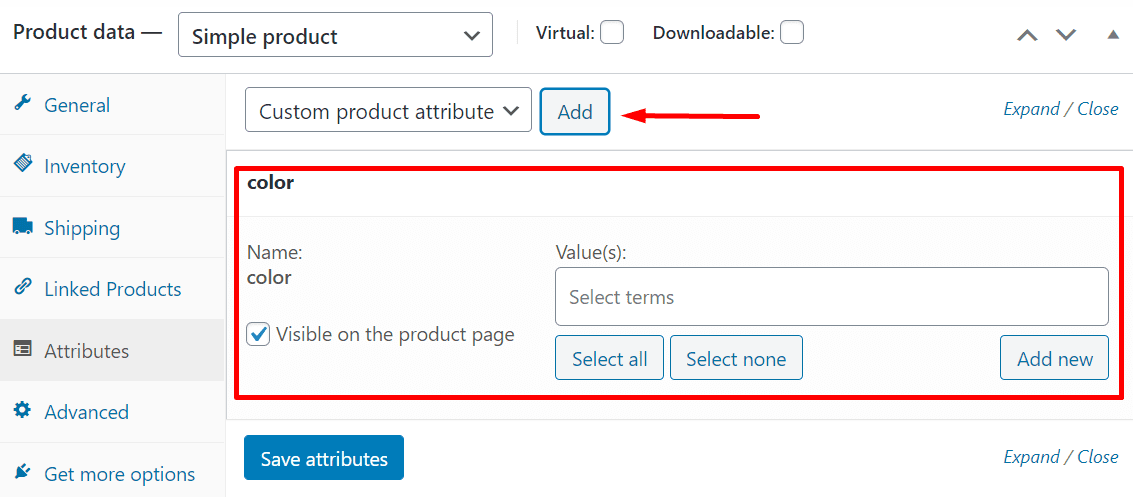Open the Inventory tab label
The width and height of the screenshot is (1133, 497).
click(x=85, y=166)
